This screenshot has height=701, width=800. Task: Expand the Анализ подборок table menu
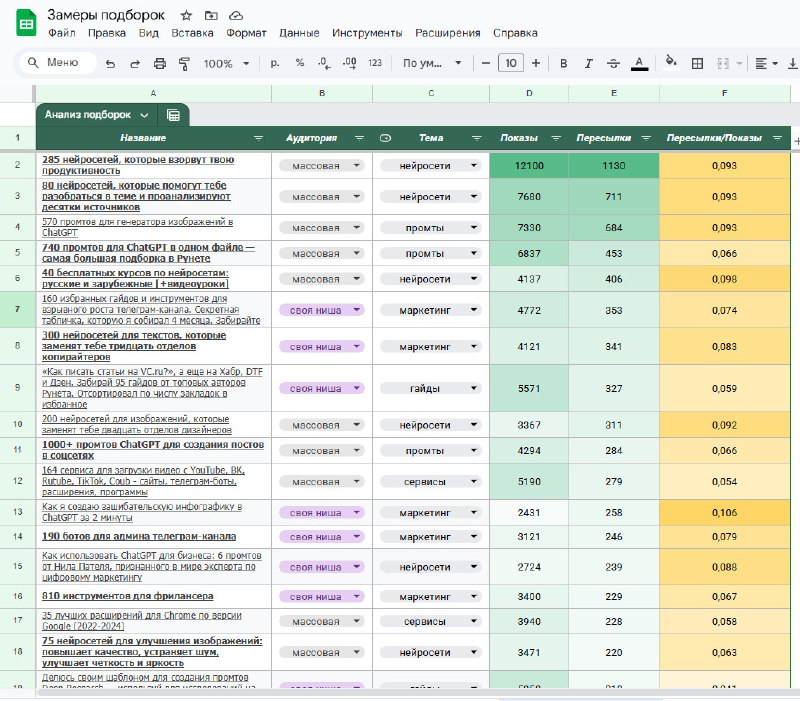pos(144,115)
